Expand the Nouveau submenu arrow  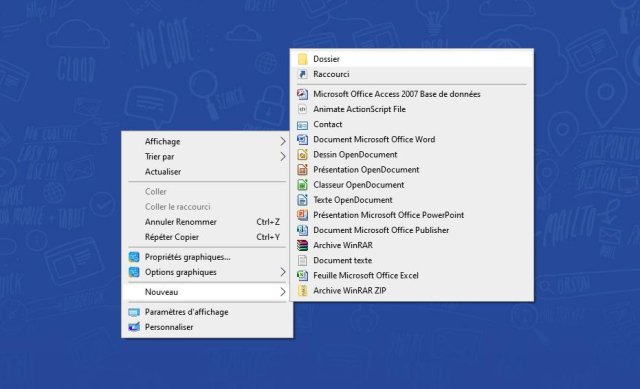click(282, 292)
